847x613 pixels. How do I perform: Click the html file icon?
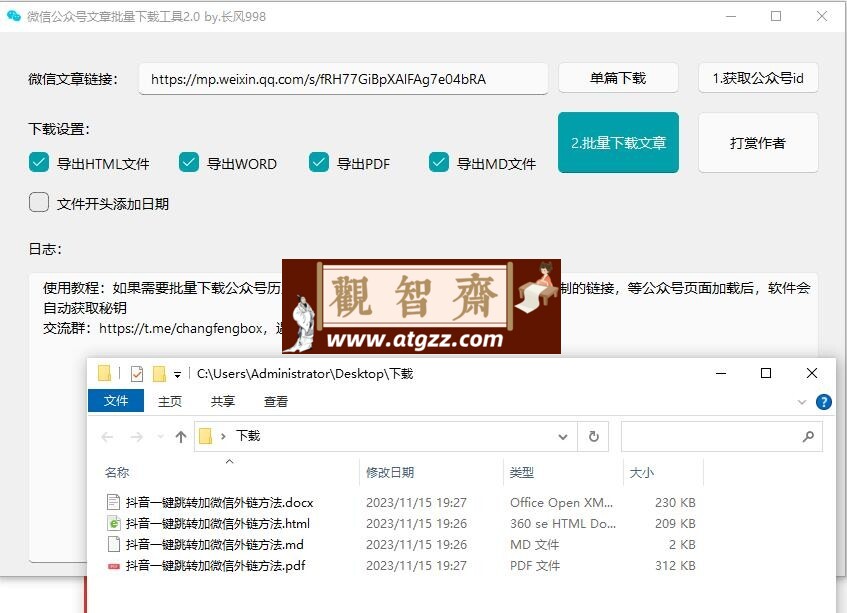[x=113, y=523]
